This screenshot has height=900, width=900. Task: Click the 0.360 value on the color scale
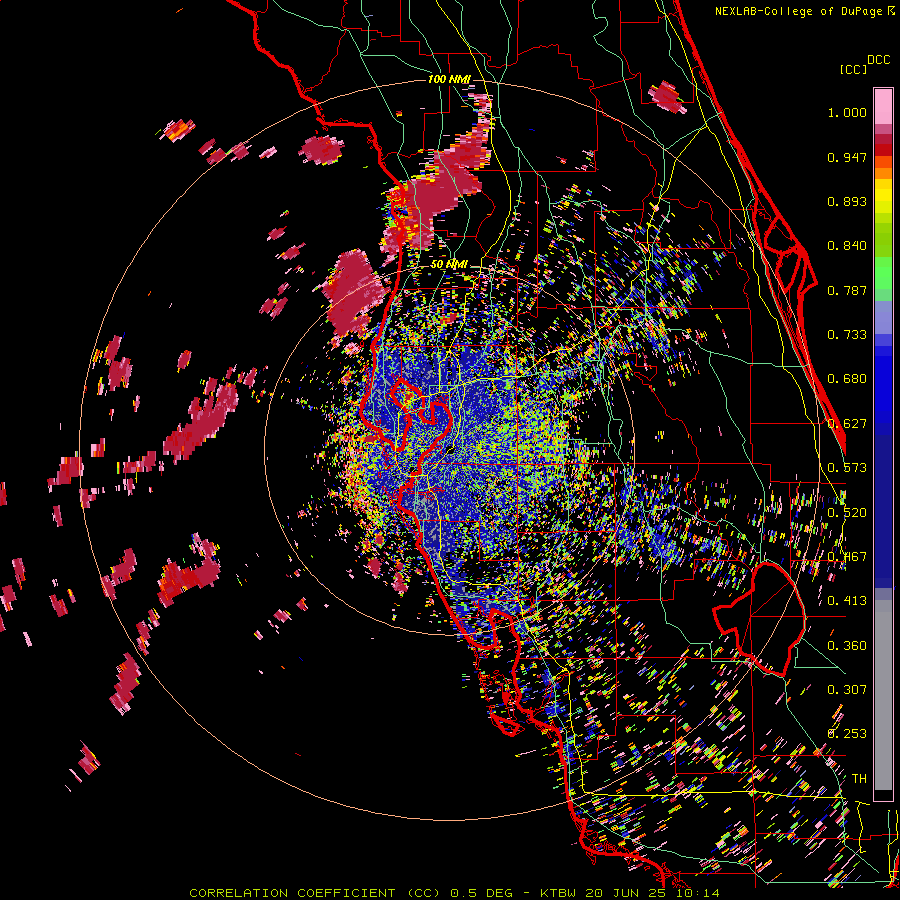[x=847, y=646]
